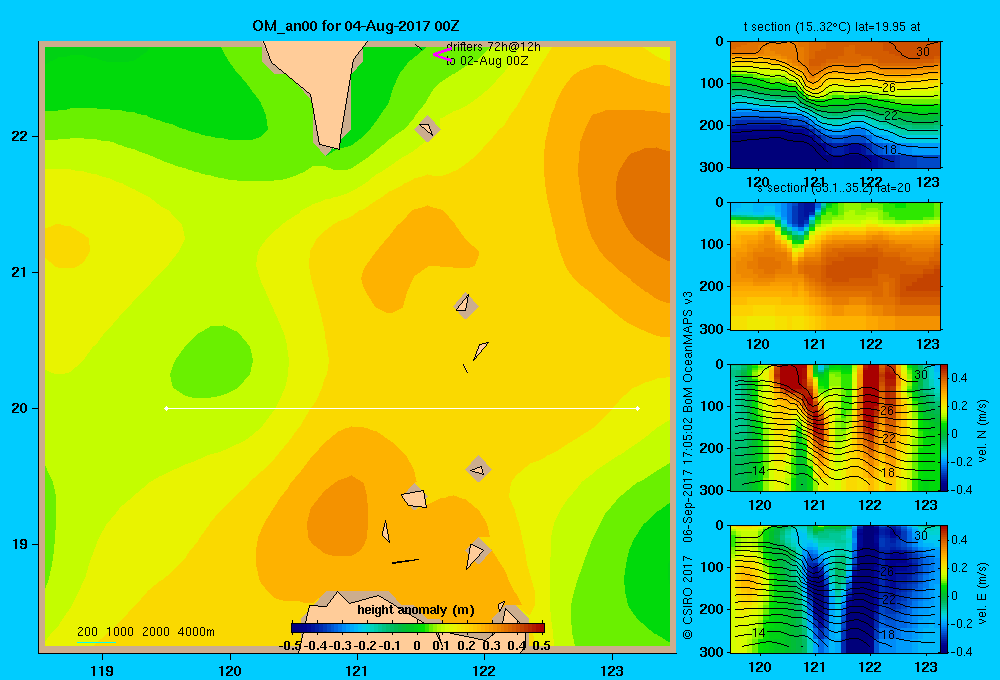Viewport: 1000px width, 680px height.
Task: Click the "vel. E (m/s)" axis label
Action: click(983, 593)
